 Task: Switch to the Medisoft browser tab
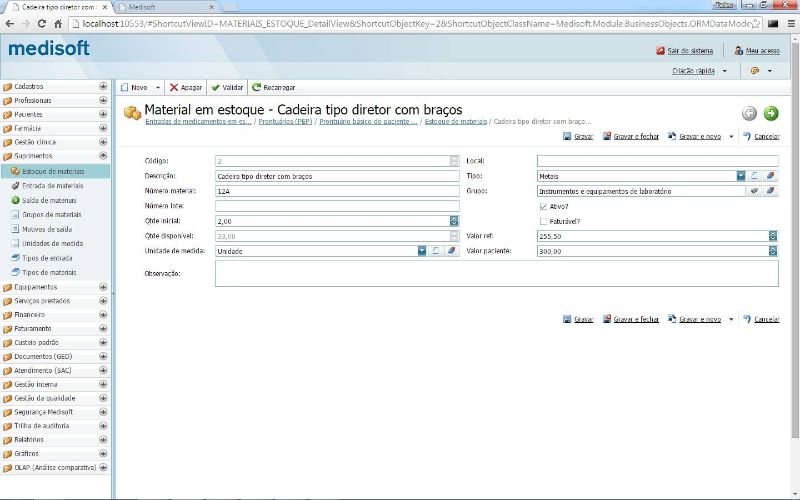166,7
